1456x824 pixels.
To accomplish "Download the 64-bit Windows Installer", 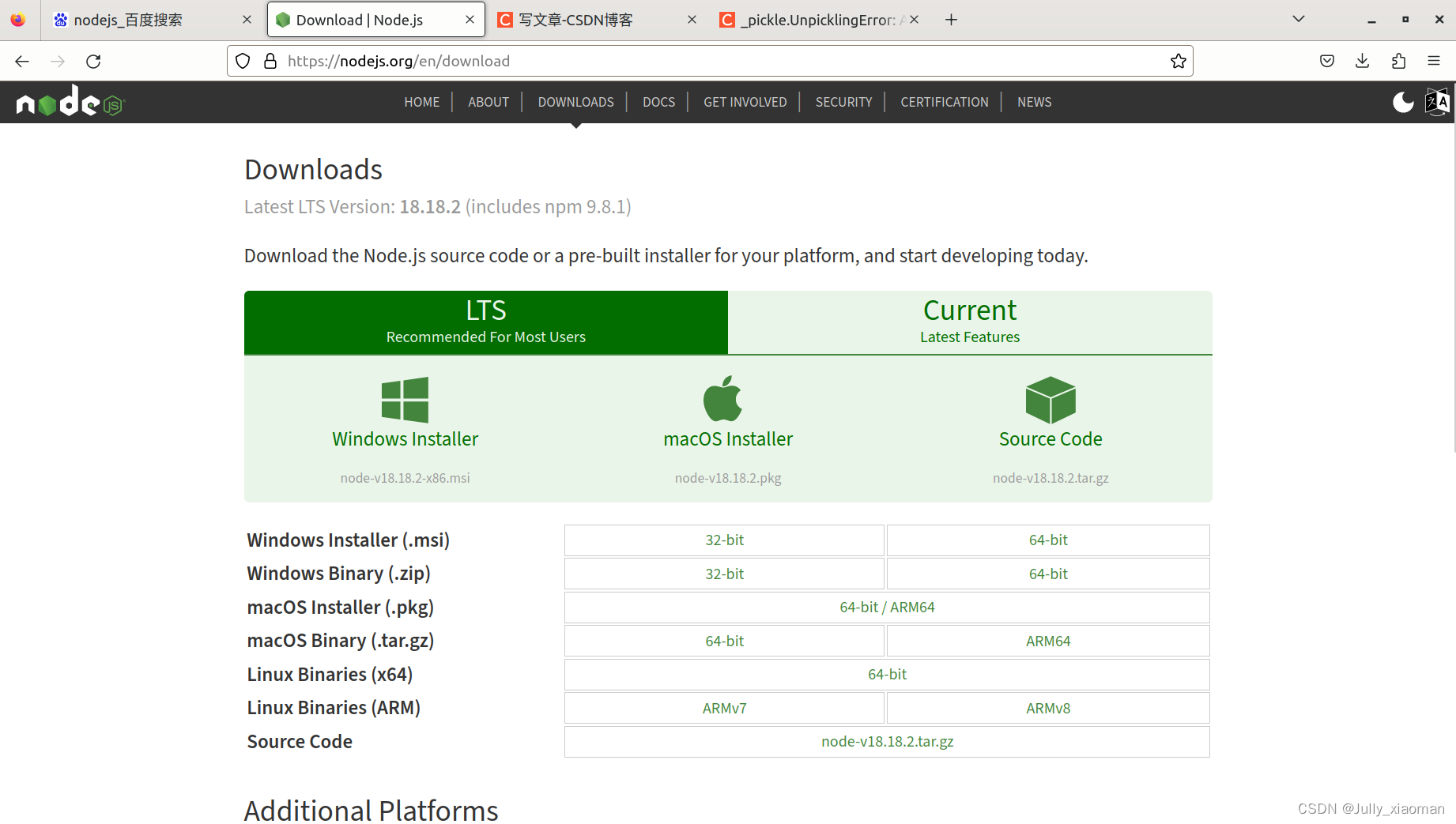I will tap(1047, 540).
